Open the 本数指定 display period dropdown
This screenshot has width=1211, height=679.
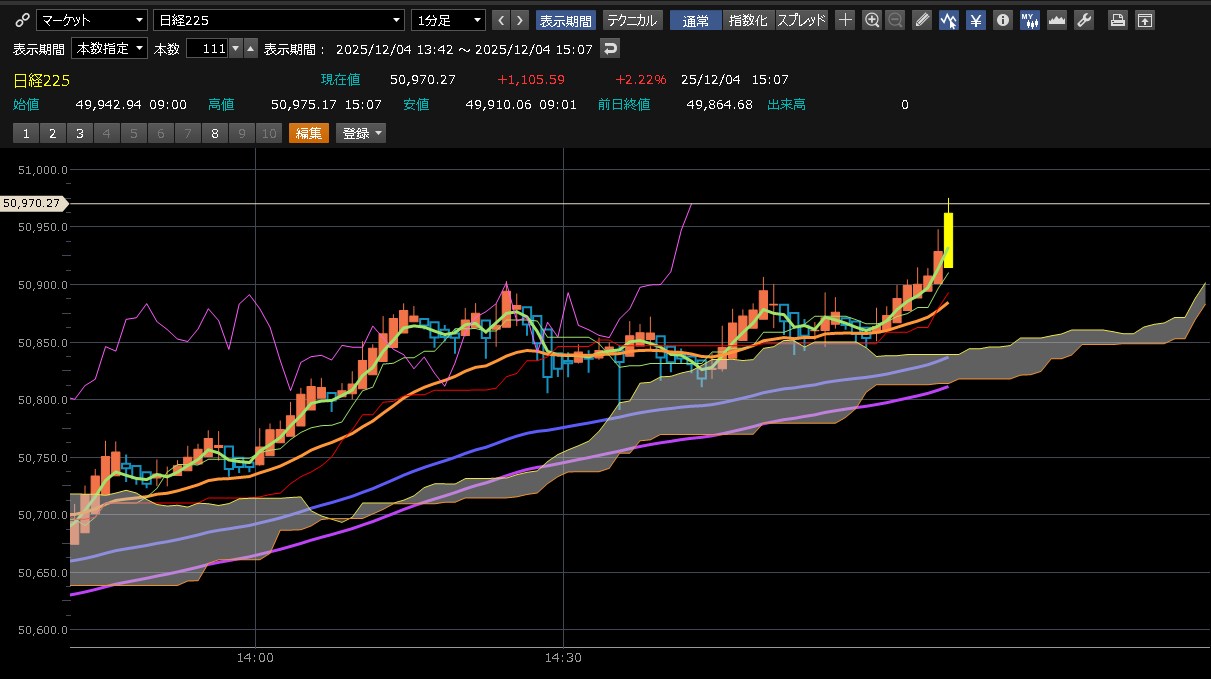[109, 48]
